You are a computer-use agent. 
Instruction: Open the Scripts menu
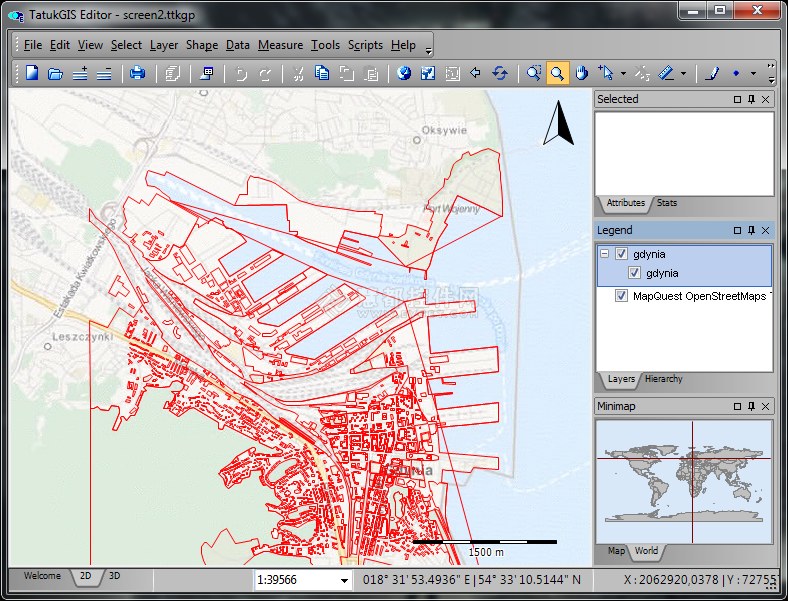(365, 45)
